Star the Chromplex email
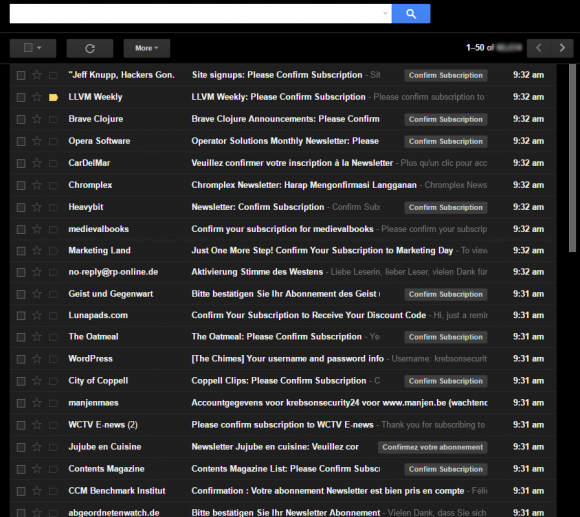 37,185
